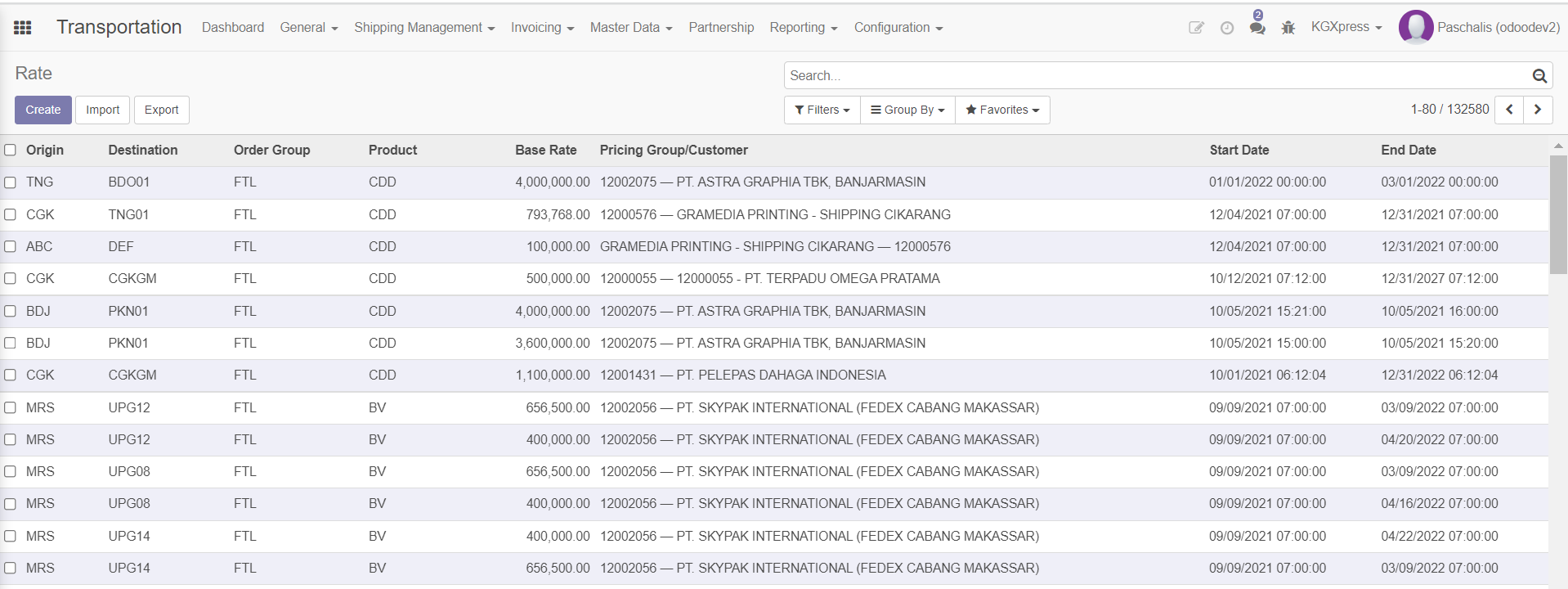Open the activities clock icon
1568x589 pixels.
[x=1226, y=28]
